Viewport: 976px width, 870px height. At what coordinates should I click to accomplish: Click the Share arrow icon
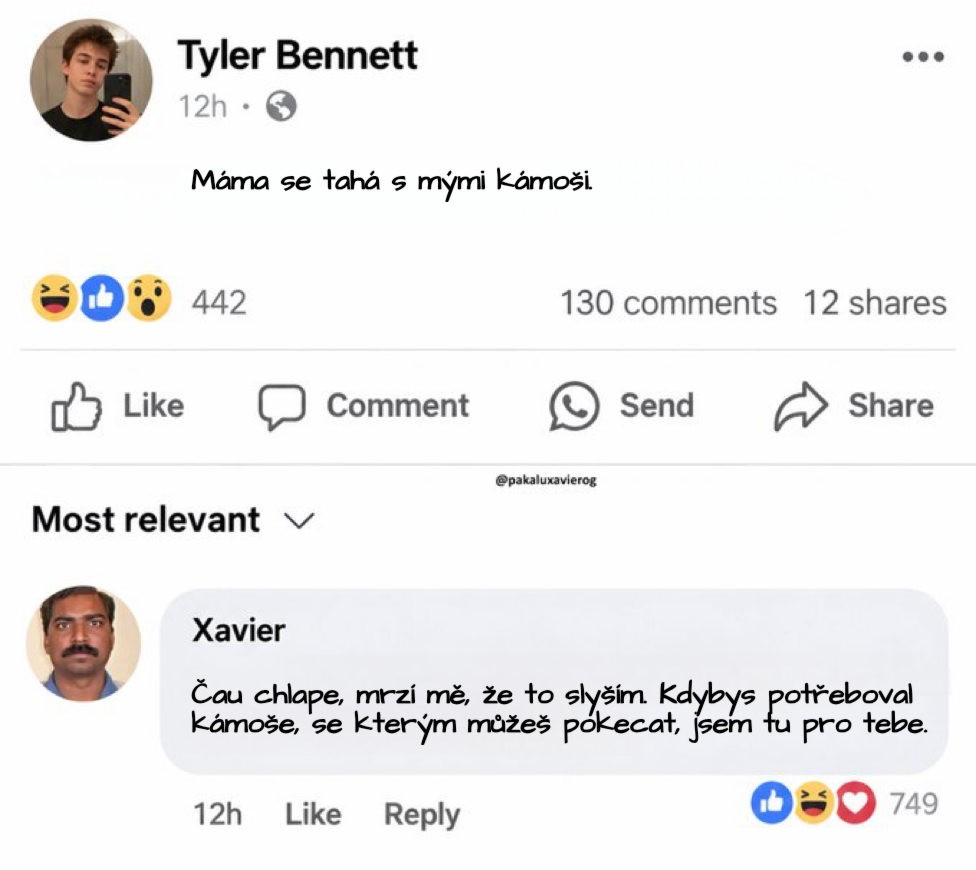point(800,406)
